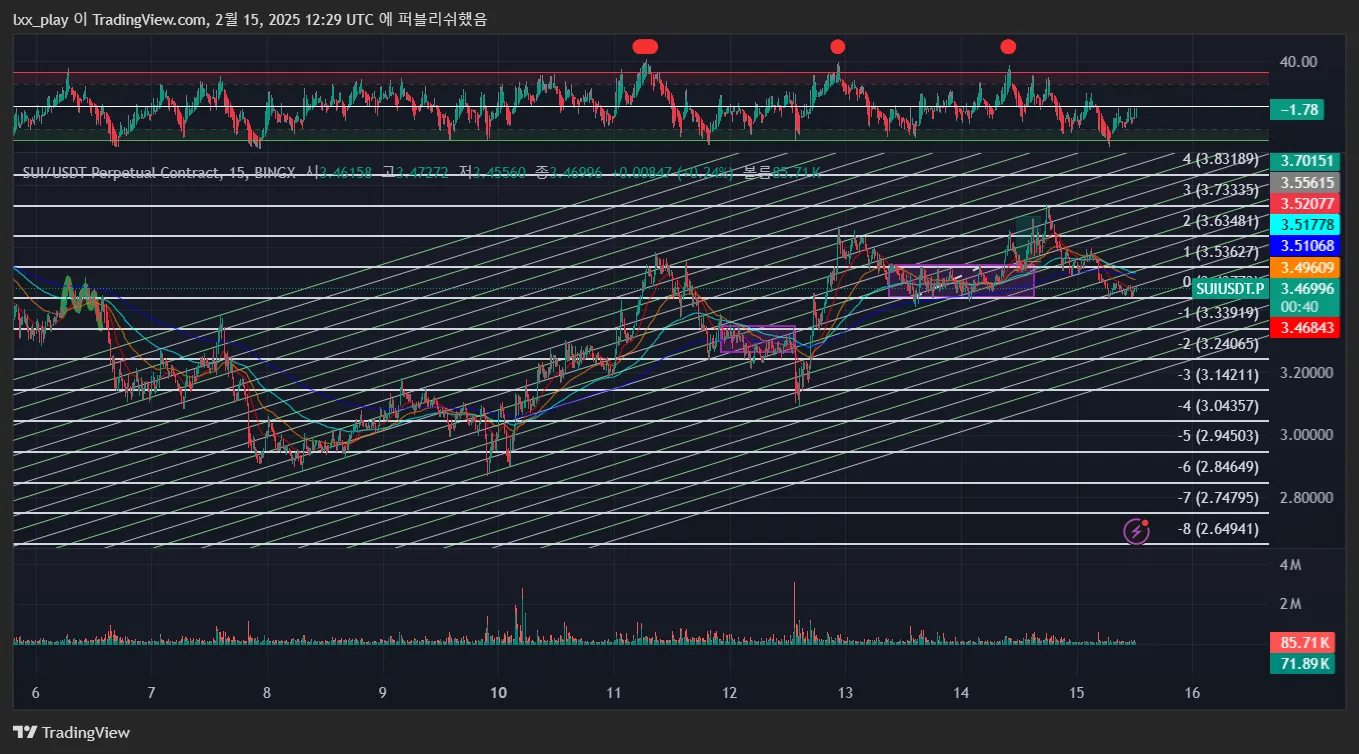
Task: Click Fib level label -6 (2.84649)
Action: [x=1218, y=467]
